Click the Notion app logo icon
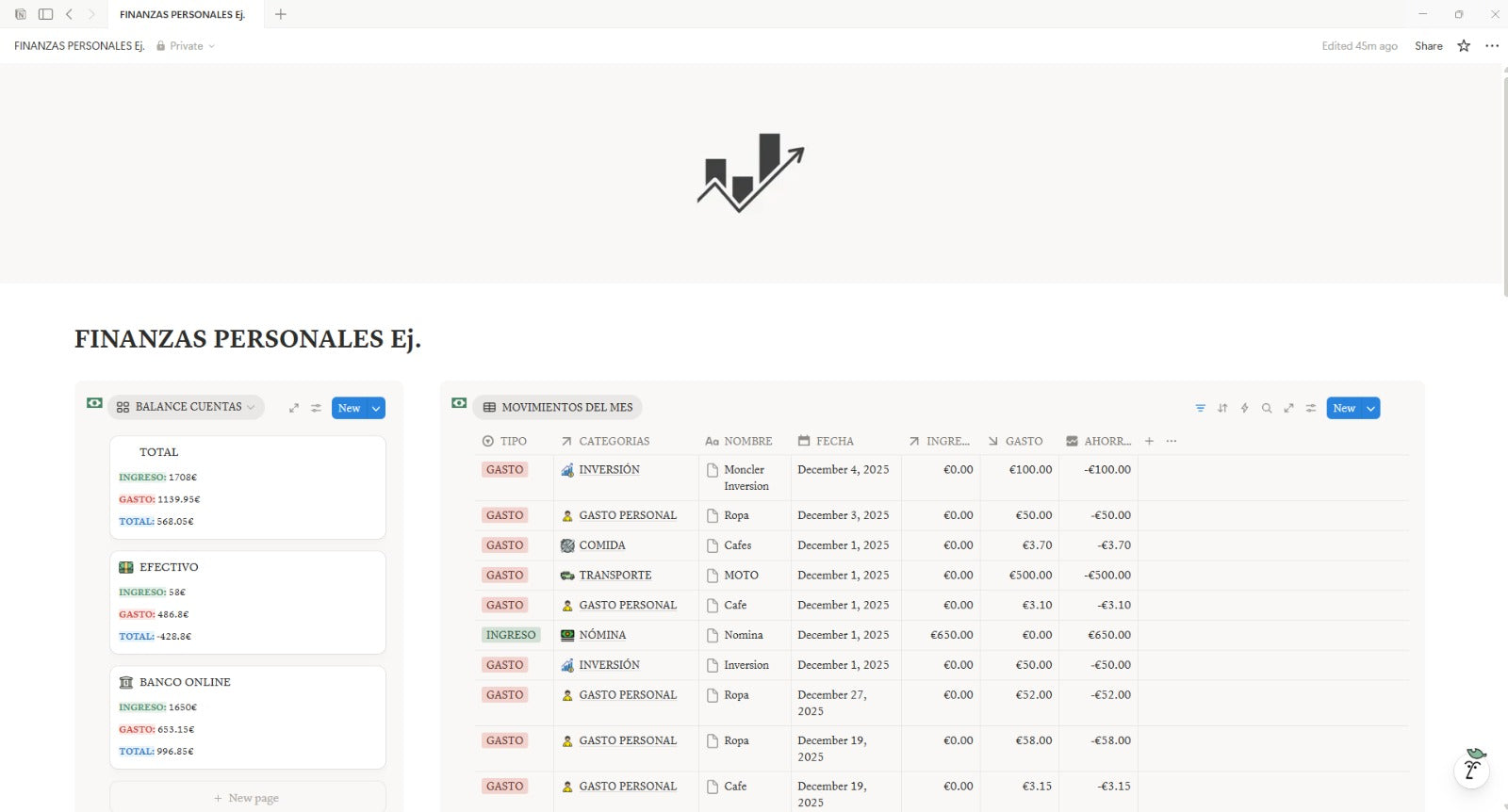The image size is (1508, 812). [21, 14]
